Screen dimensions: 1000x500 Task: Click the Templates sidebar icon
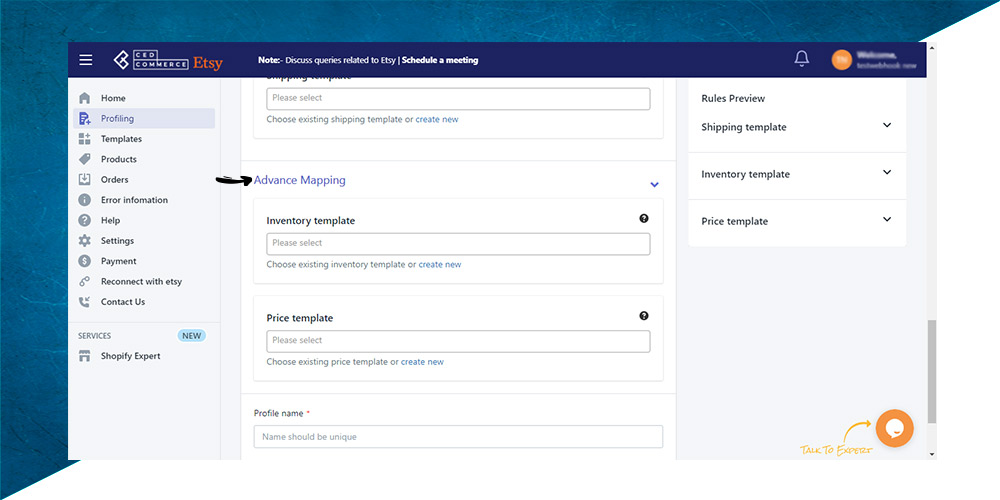[x=84, y=139]
